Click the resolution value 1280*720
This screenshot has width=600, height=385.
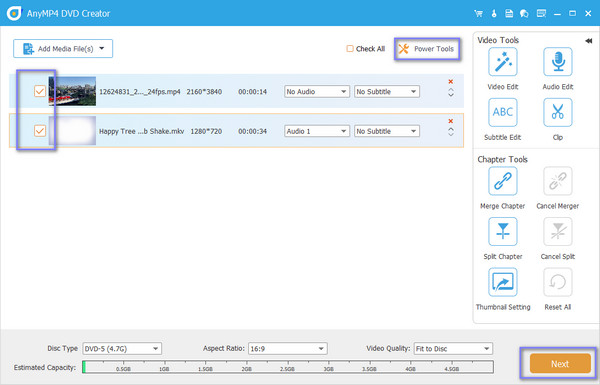206,131
